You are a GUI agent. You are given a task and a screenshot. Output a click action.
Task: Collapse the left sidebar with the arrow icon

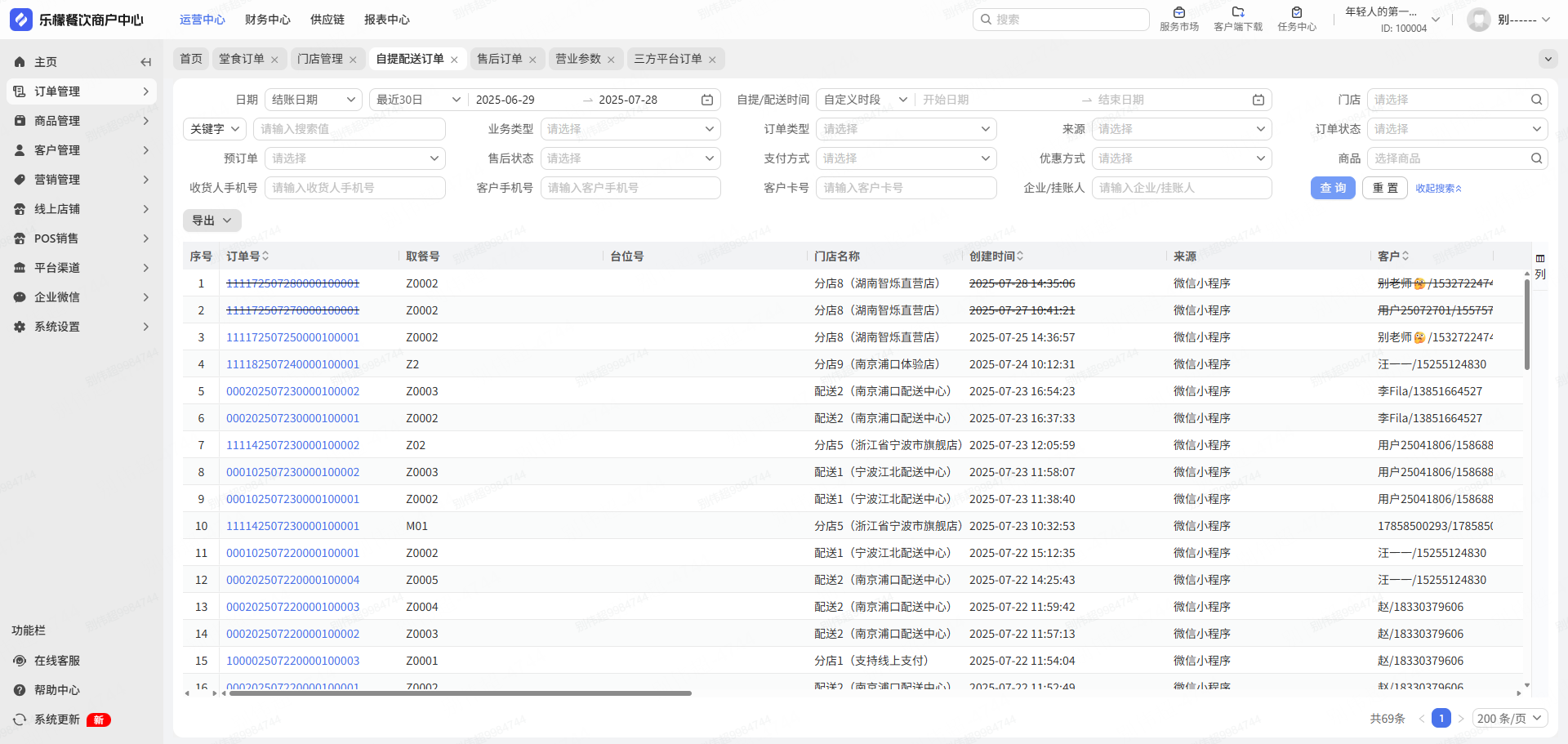(x=145, y=62)
